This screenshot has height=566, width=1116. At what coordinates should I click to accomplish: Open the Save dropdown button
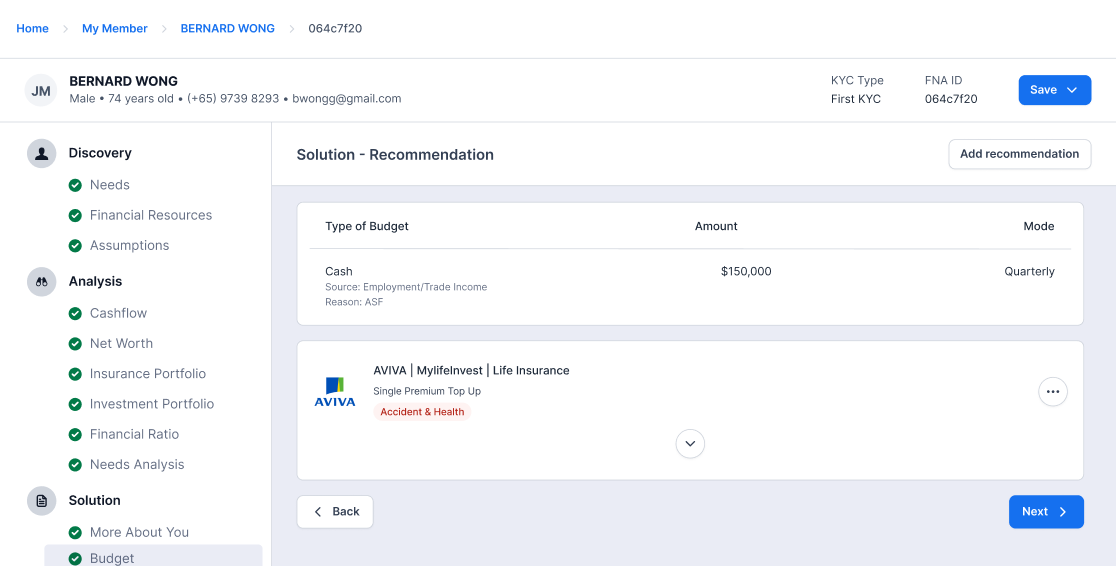point(1054,90)
